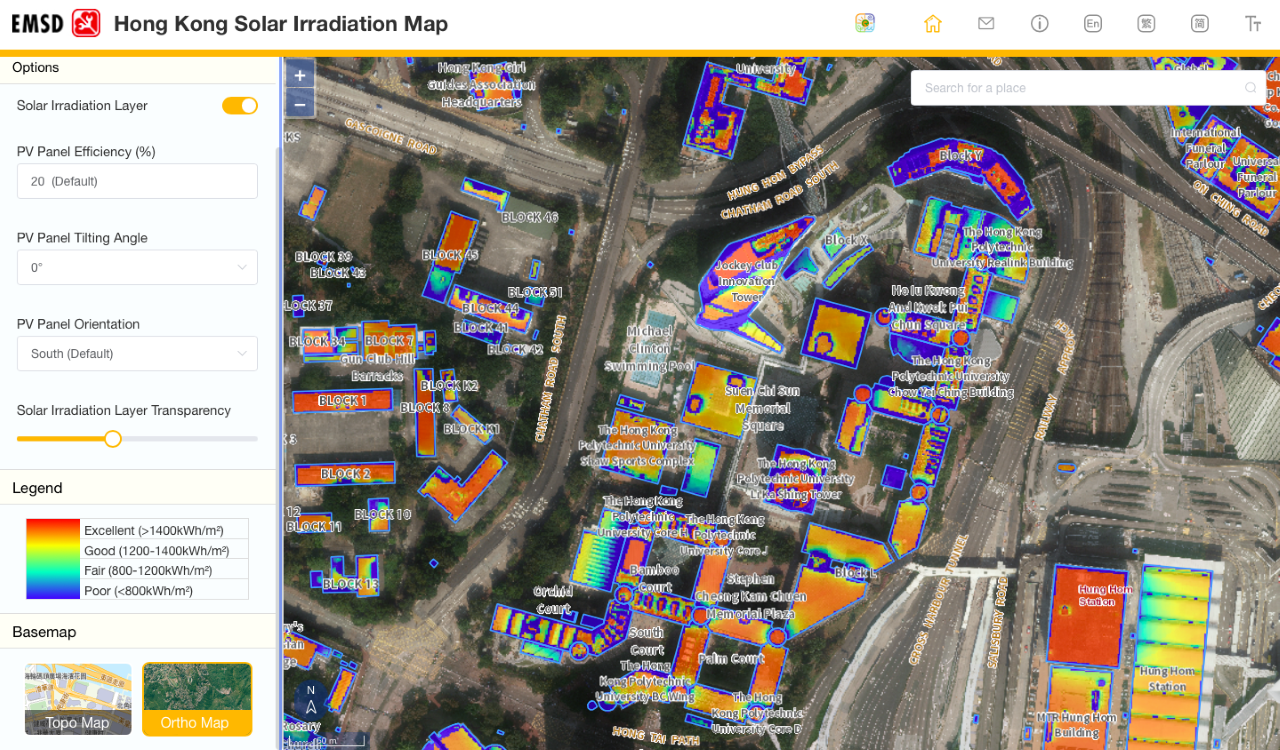The height and width of the screenshot is (750, 1280).
Task: Click the information icon in the header
Action: coord(1039,23)
